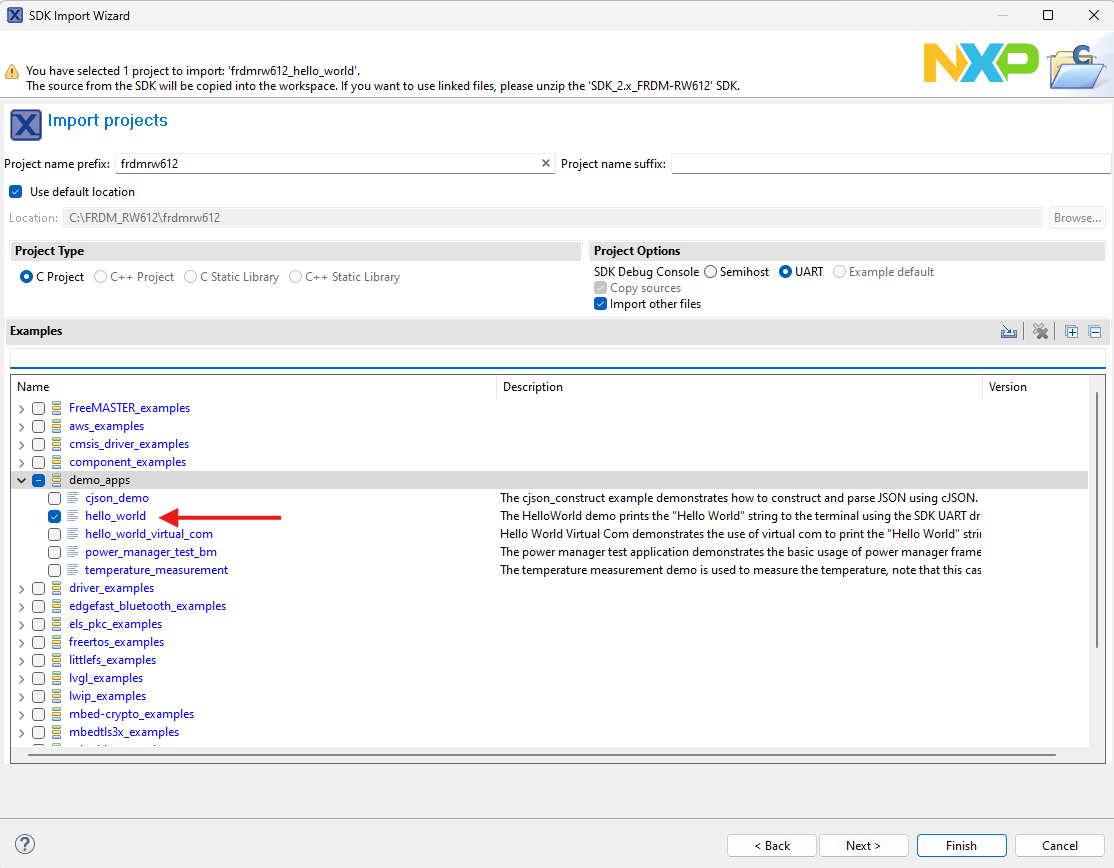The width and height of the screenshot is (1114, 868).
Task: Select the Semihost radio button
Action: click(x=710, y=272)
